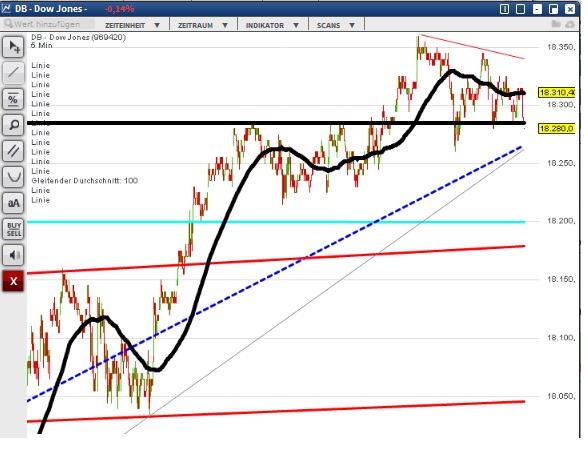
Task: Click the -0,14% change in title bar
Action: tap(119, 9)
